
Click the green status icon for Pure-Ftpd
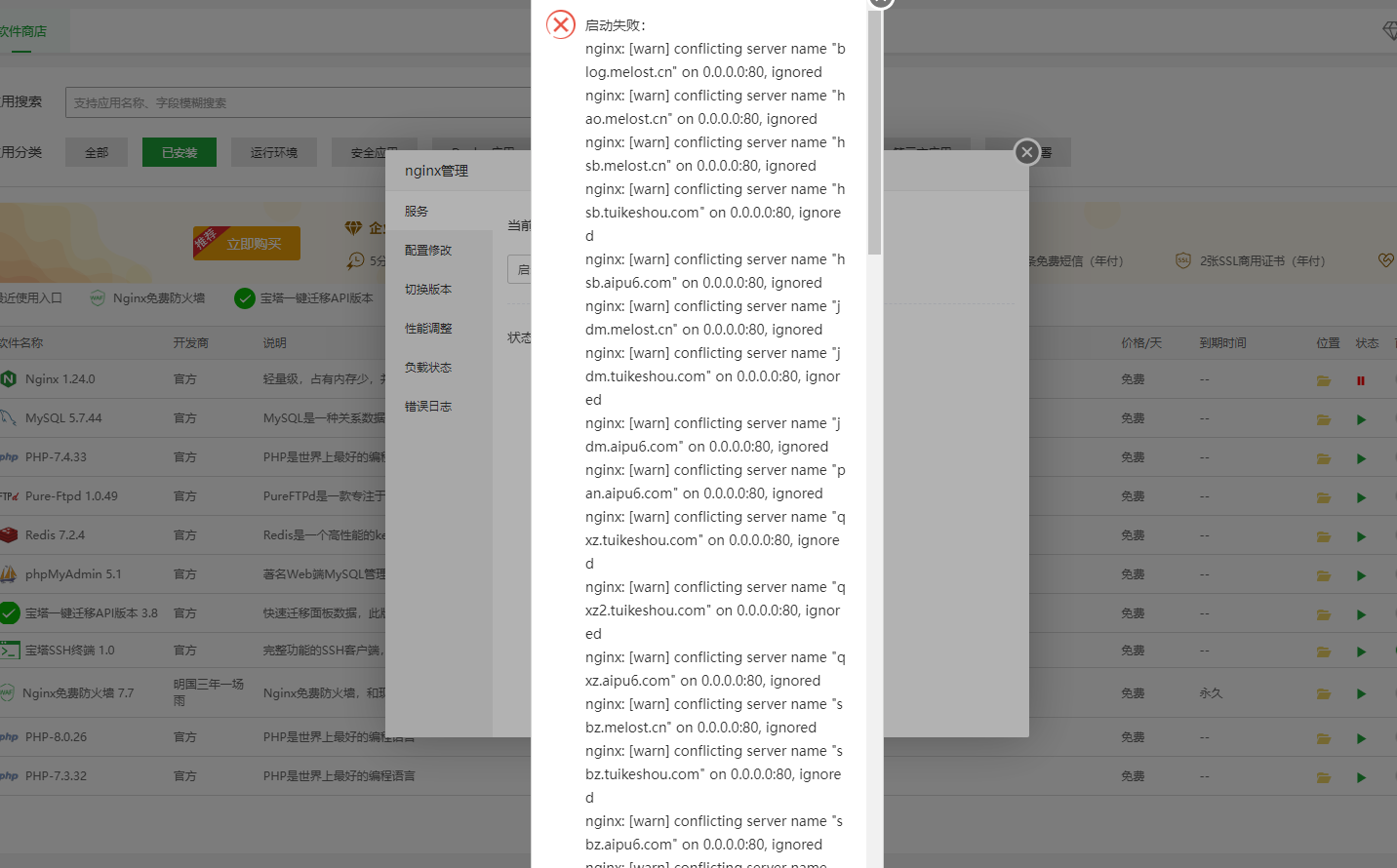pos(1361,497)
